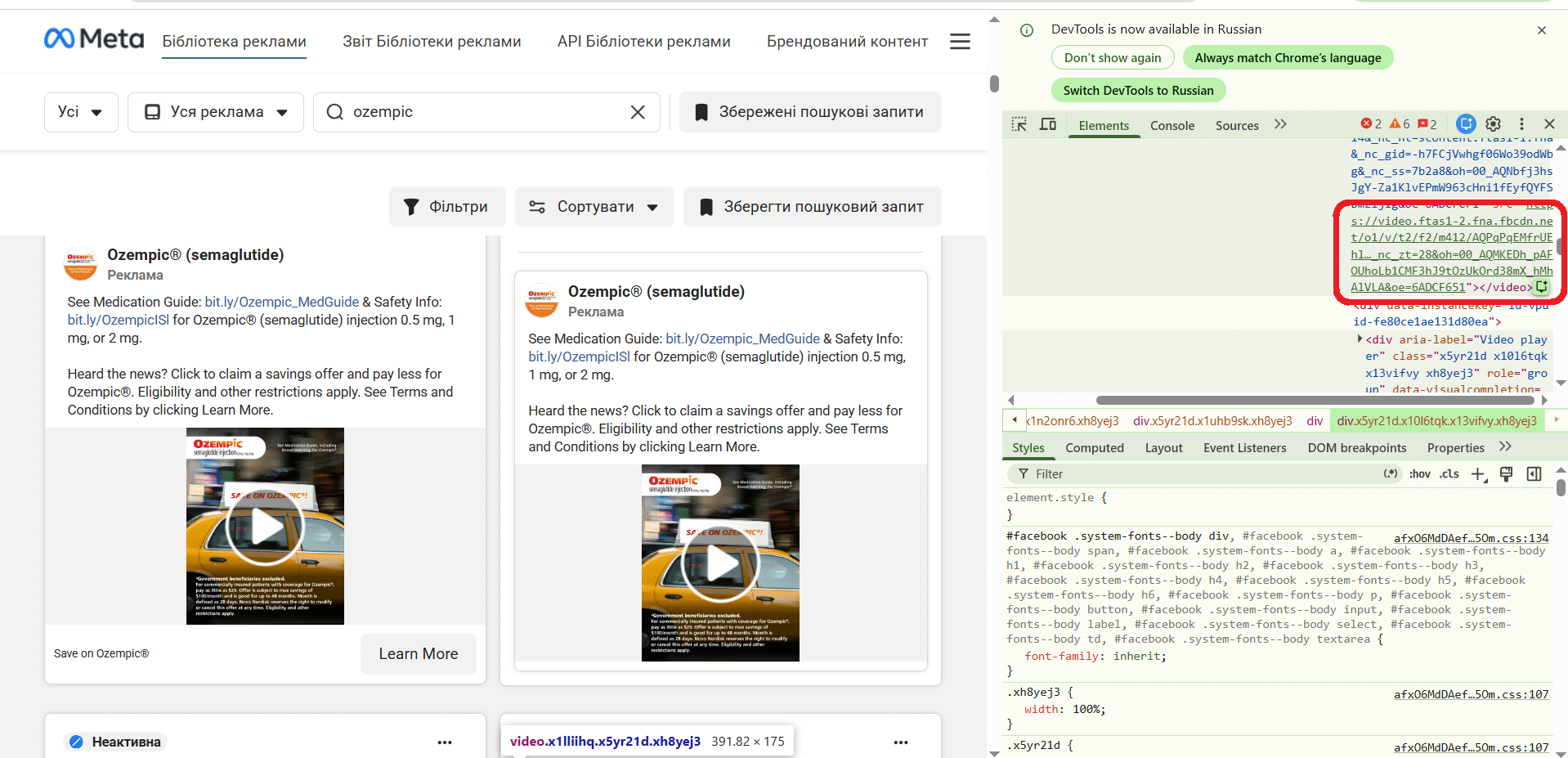The width and height of the screenshot is (1568, 758).
Task: Click the errors count indicator
Action: pyautogui.click(x=1371, y=124)
